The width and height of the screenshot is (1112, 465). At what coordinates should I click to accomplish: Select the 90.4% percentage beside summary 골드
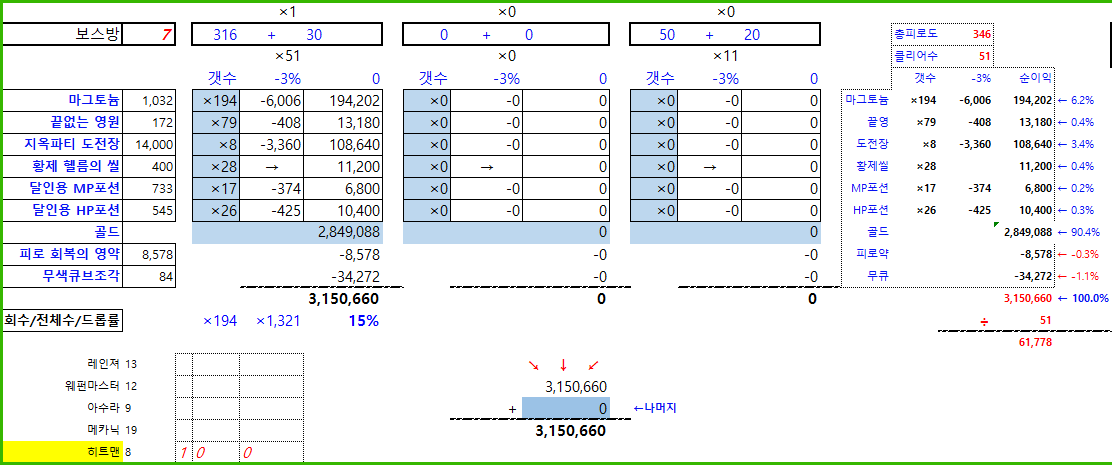click(1083, 232)
